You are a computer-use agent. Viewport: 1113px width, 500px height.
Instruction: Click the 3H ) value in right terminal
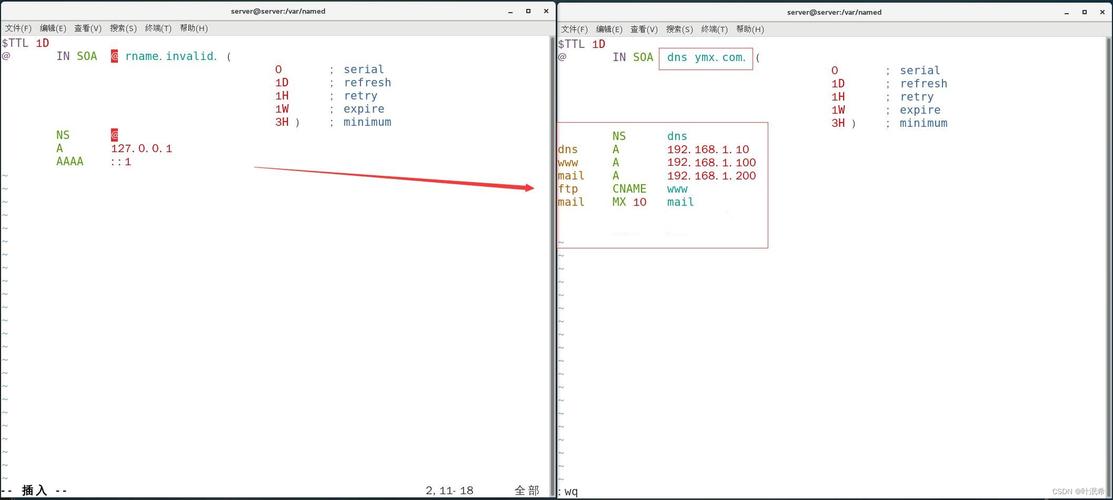click(844, 123)
